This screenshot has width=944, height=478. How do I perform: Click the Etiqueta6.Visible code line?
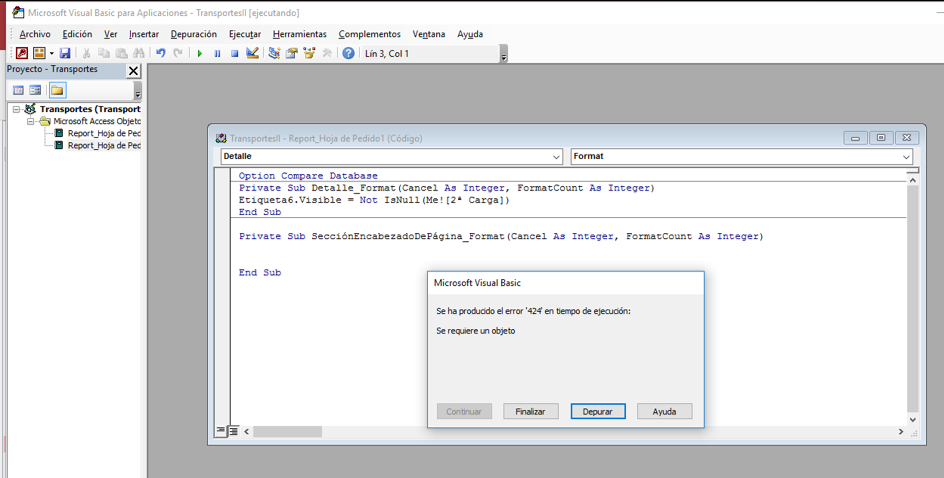pos(374,200)
